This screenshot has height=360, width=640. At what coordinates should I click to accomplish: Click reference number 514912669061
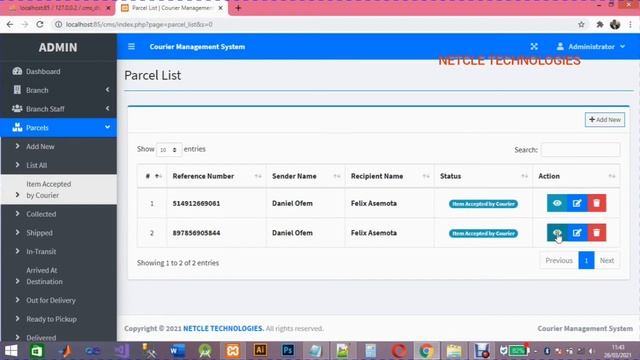click(196, 203)
